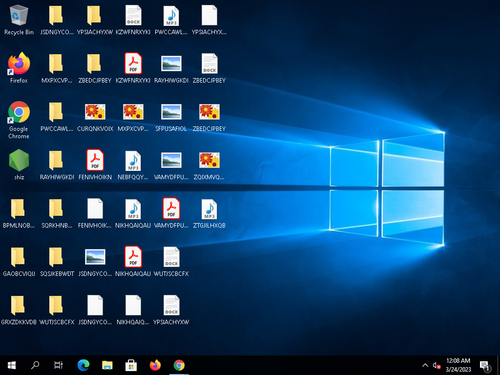Viewport: 500px width, 375px height.
Task: Open the clock showing 12:08 AM
Action: pos(458,365)
